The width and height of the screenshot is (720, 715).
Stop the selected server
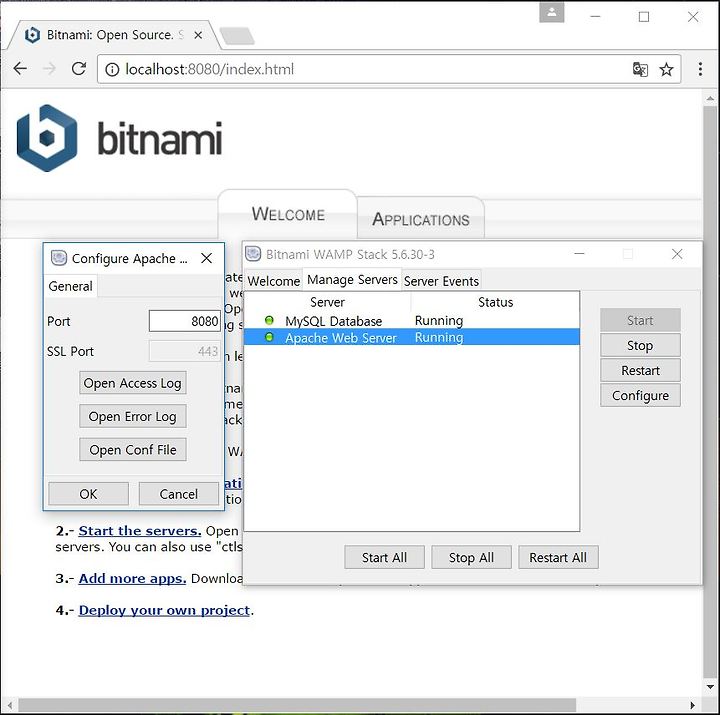click(x=640, y=345)
